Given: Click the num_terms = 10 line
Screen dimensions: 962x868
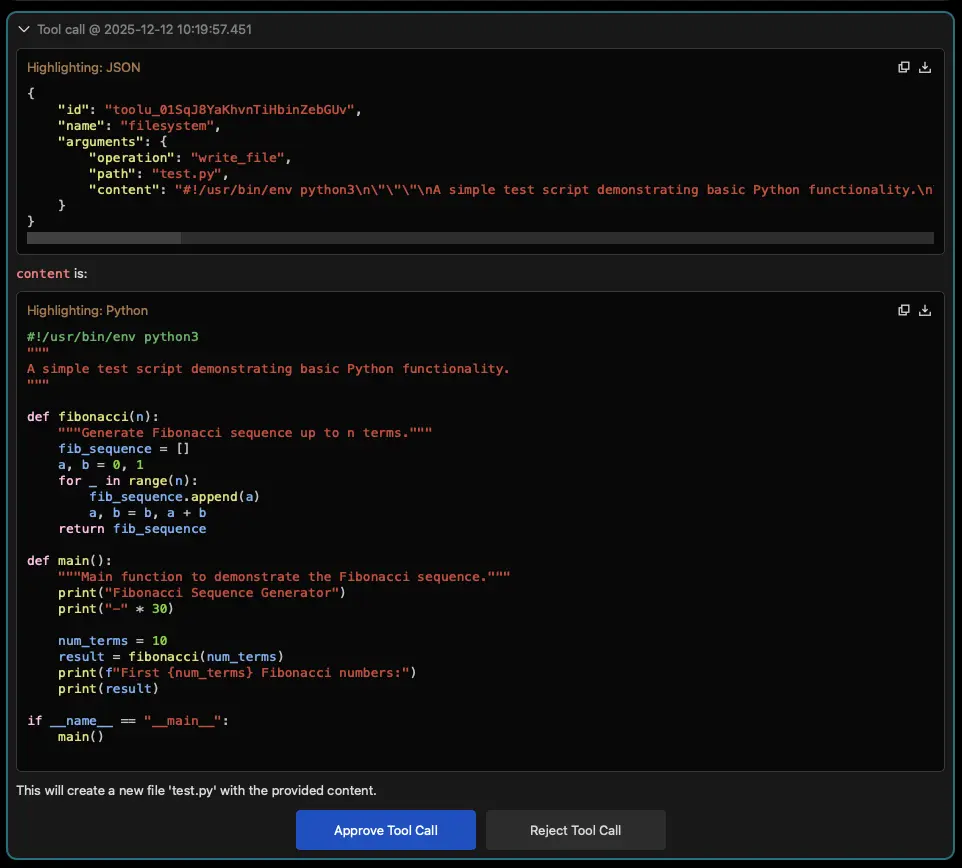Looking at the screenshot, I should tap(110, 640).
